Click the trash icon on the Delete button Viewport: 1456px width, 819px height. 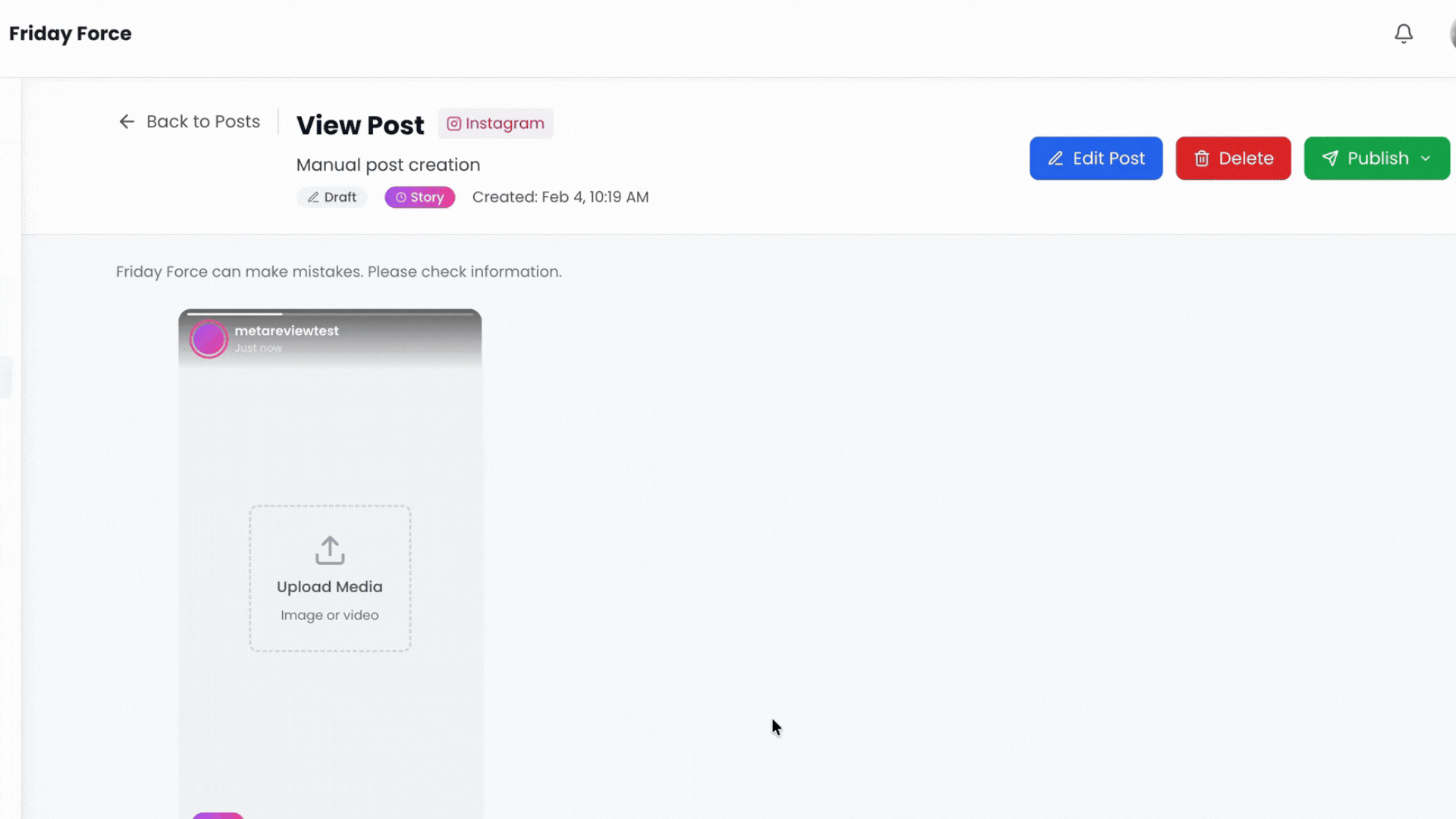(1203, 158)
